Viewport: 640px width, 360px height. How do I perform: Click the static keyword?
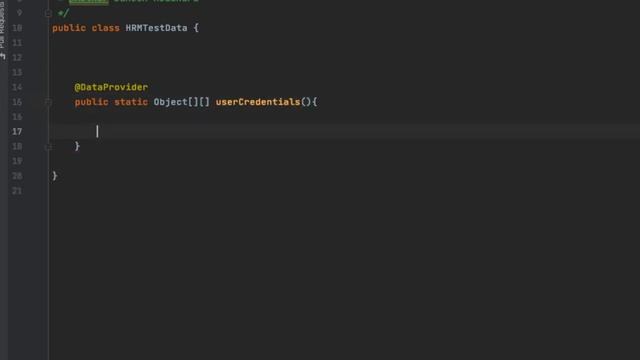131,102
